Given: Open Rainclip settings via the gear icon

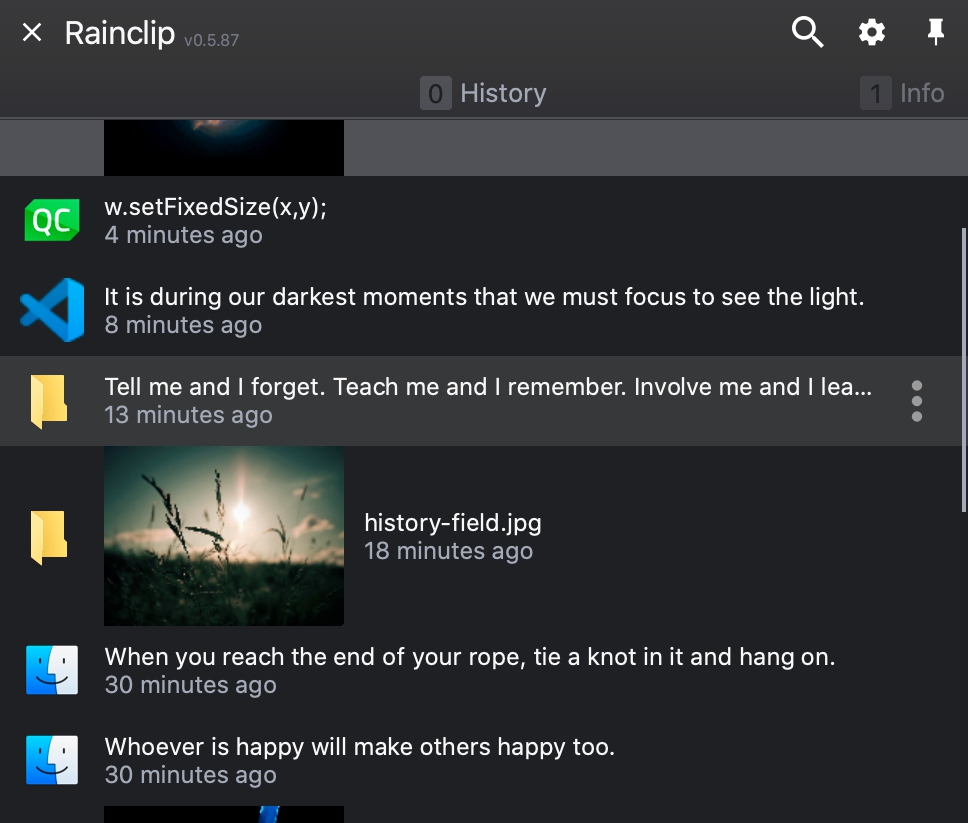Looking at the screenshot, I should (x=871, y=31).
